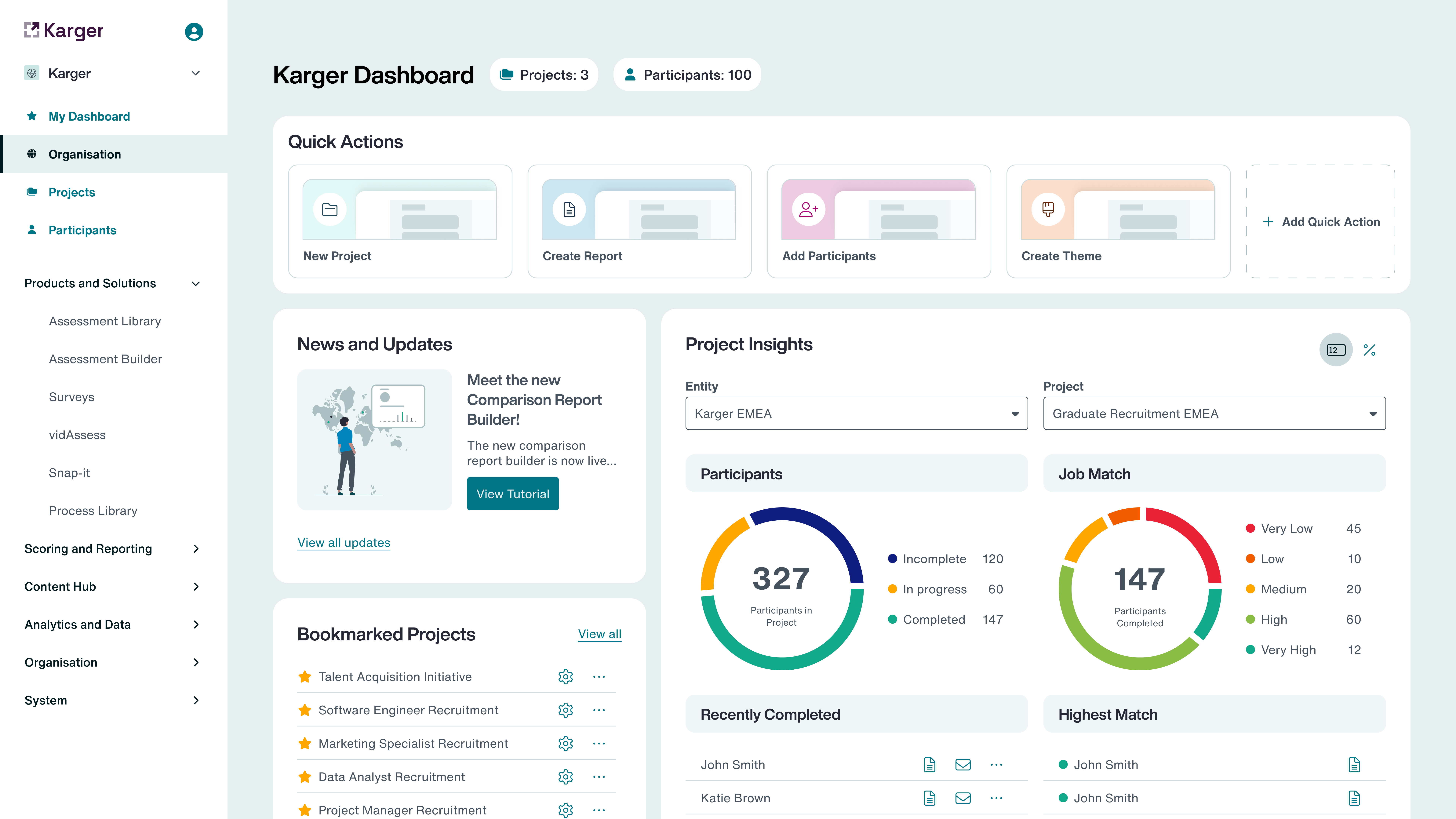Screen dimensions: 1456x819
Task: Unbookmark Software Engineer Recruitment star
Action: pyautogui.click(x=305, y=710)
